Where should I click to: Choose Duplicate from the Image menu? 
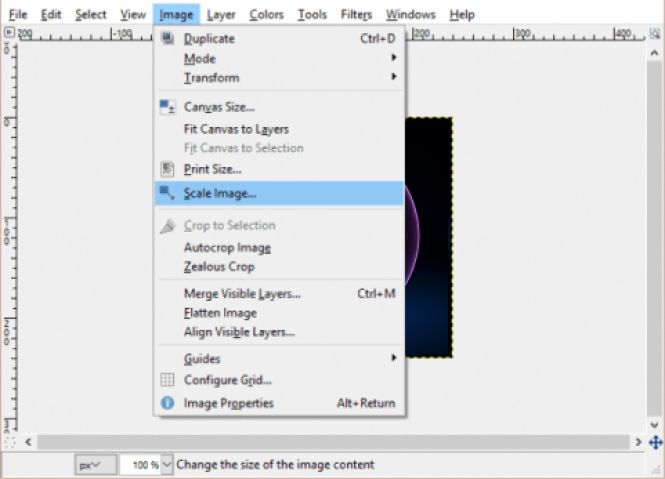coord(279,39)
